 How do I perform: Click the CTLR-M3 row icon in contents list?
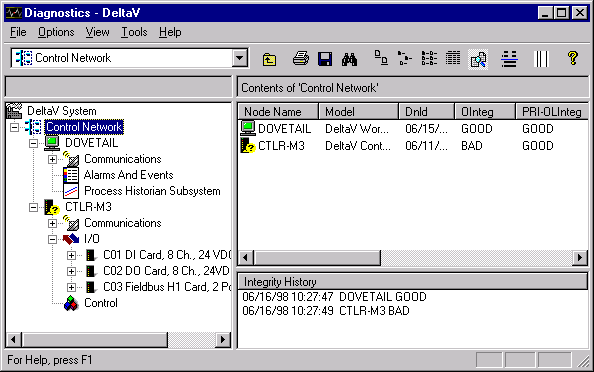pos(248,146)
